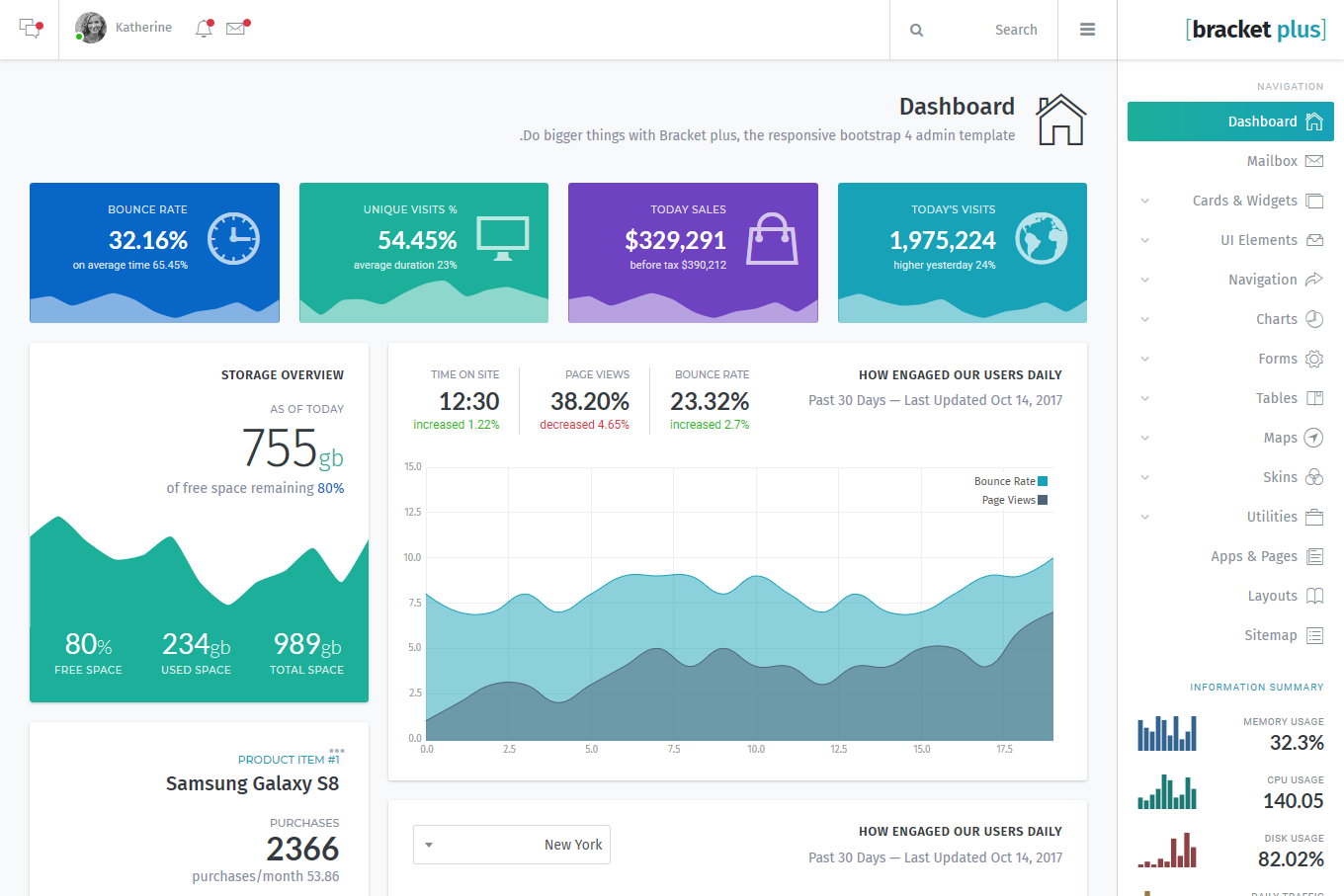Toggle Page Views legend series in chart

click(x=1042, y=500)
